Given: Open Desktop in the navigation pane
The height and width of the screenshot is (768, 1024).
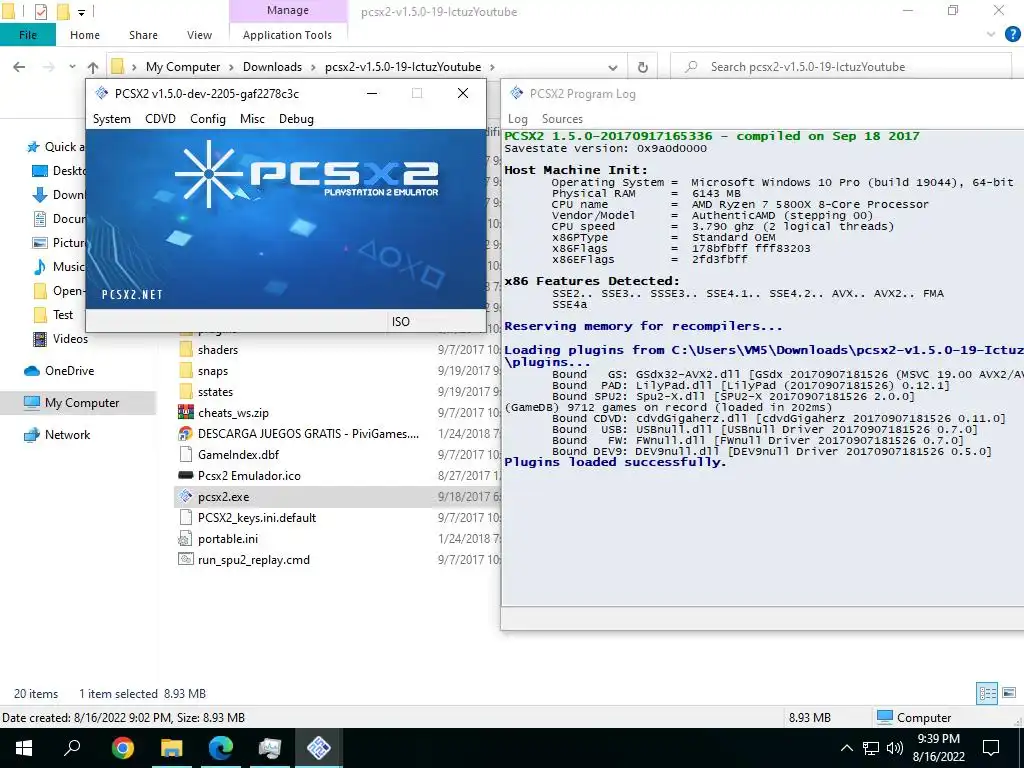Looking at the screenshot, I should coord(59,171).
